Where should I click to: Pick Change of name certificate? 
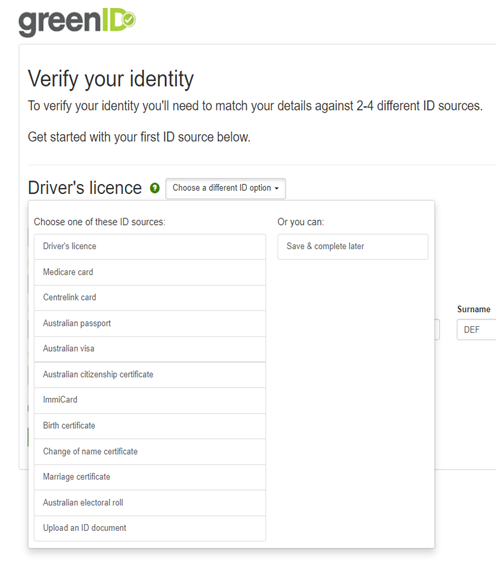coord(150,452)
